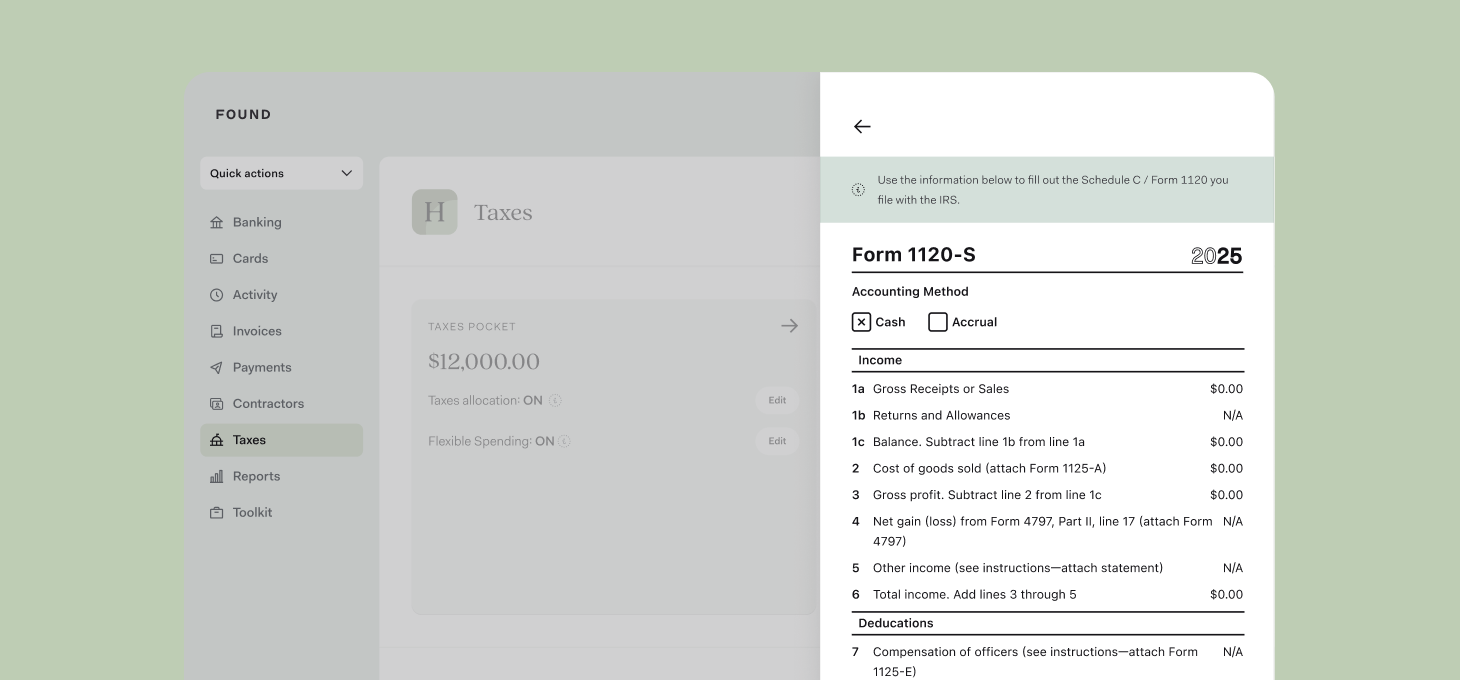Click the Activity clock icon

(216, 295)
